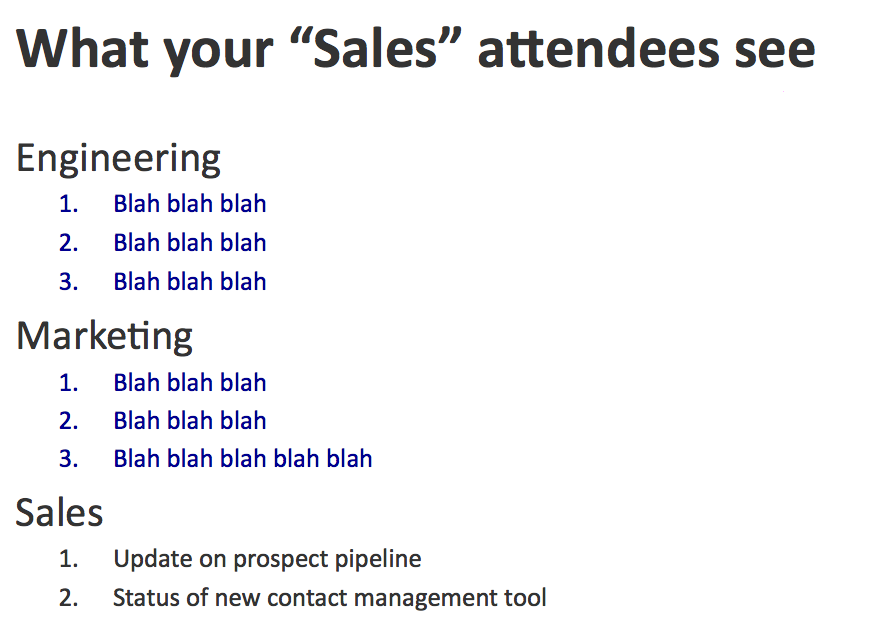Screen dimensions: 873x640
Task: Click the second Blah item under Marketing
Action: (189, 421)
